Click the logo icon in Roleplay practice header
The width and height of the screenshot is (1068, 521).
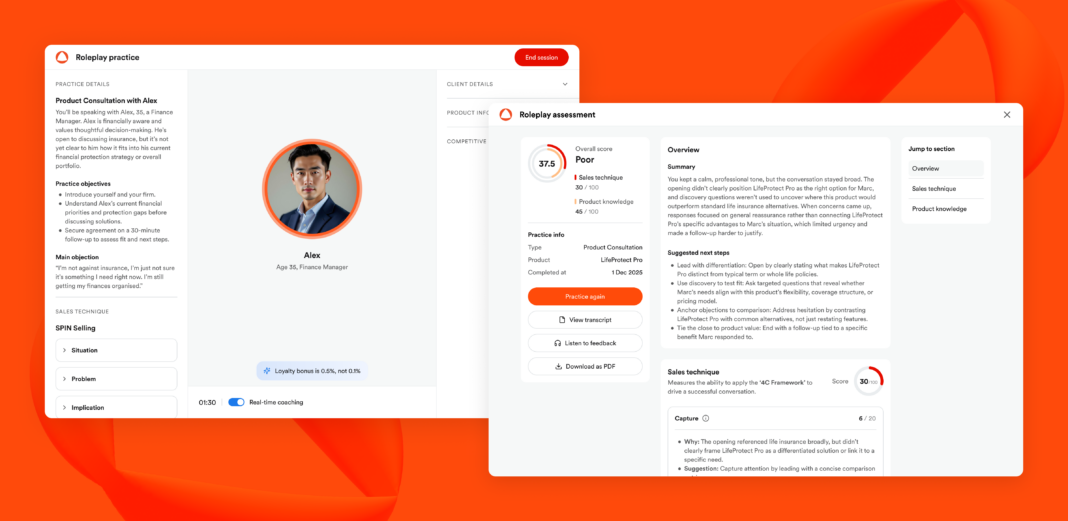[62, 57]
